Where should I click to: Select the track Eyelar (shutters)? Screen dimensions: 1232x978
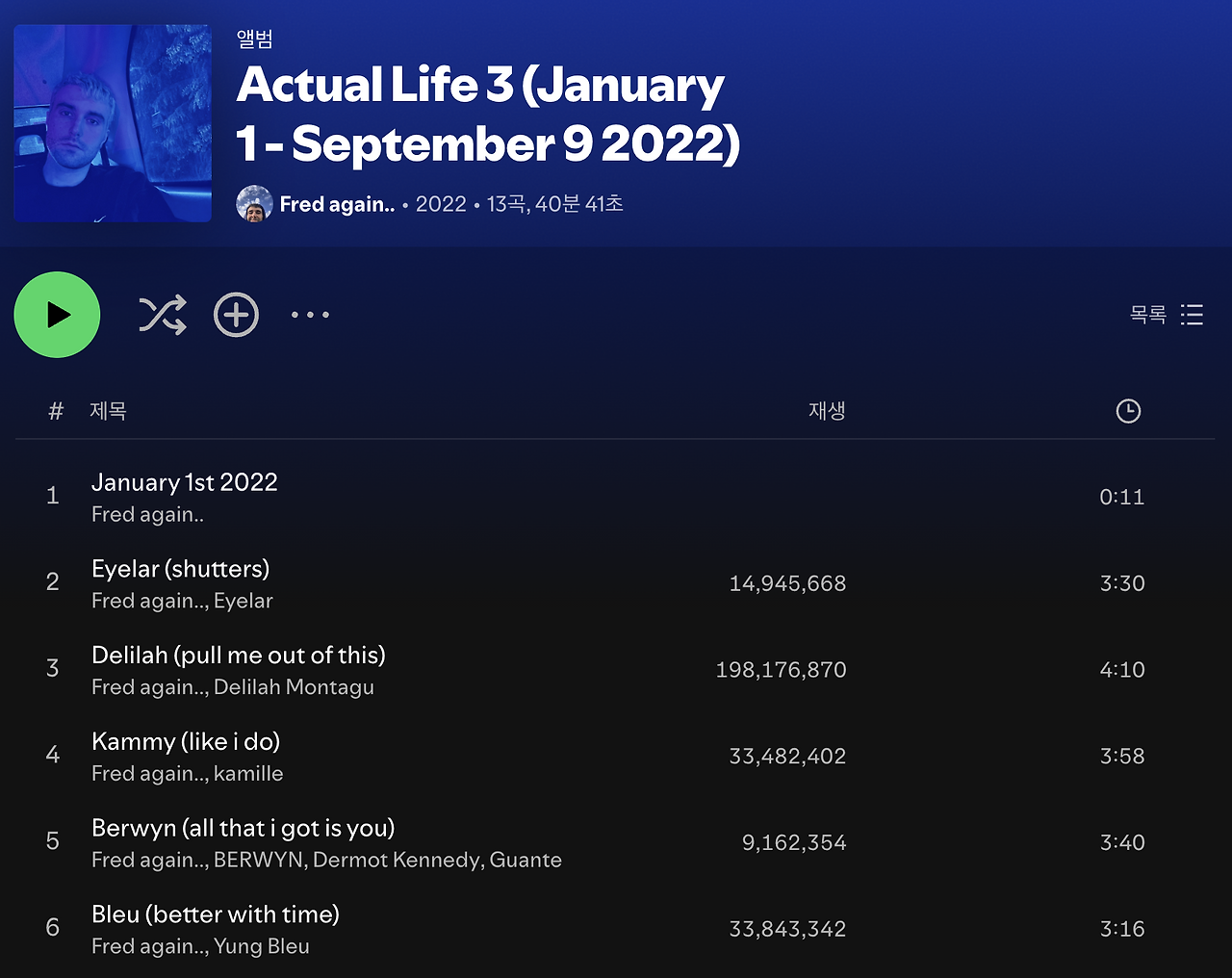181,569
